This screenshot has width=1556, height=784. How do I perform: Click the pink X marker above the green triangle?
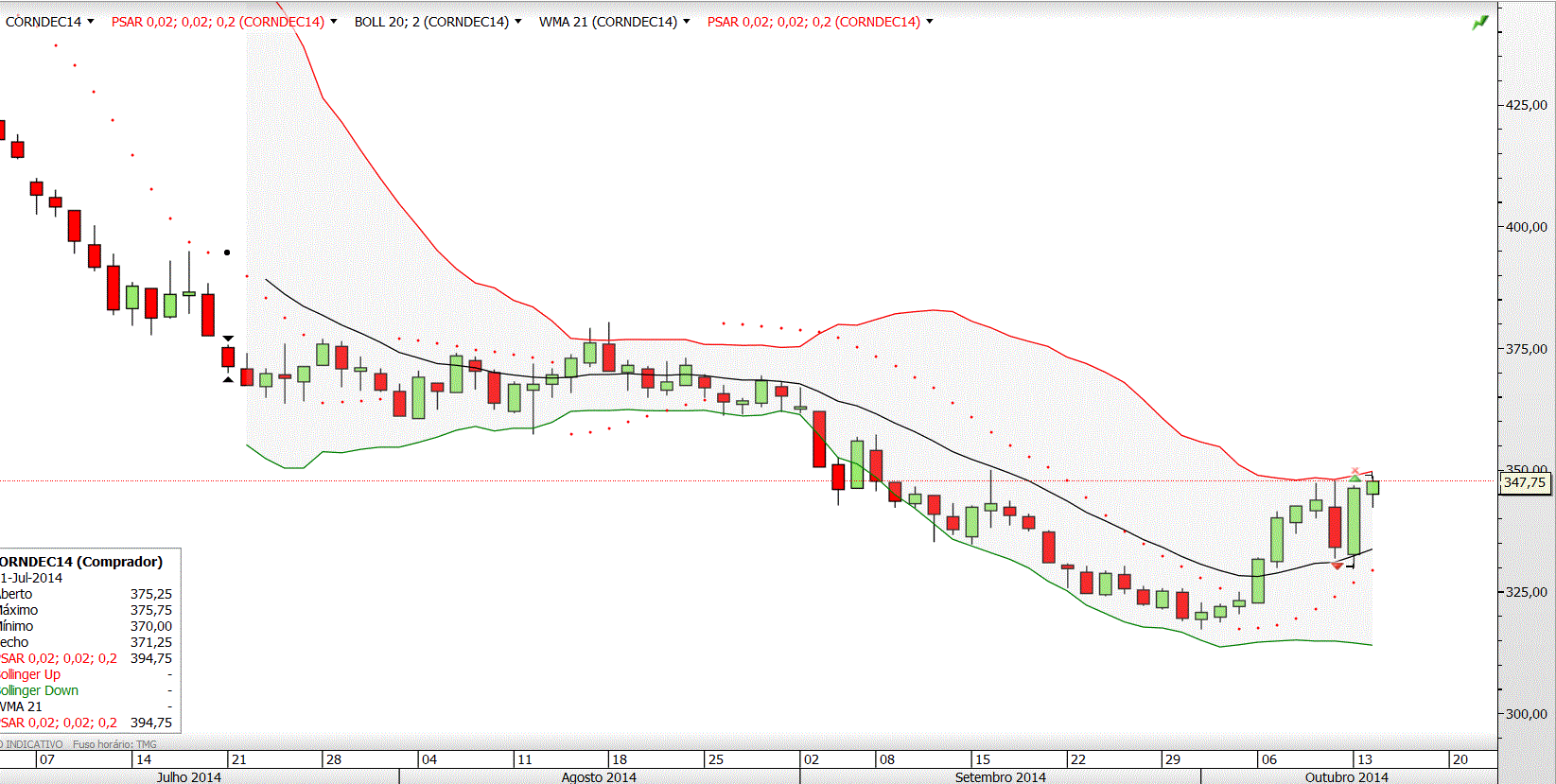1355,470
